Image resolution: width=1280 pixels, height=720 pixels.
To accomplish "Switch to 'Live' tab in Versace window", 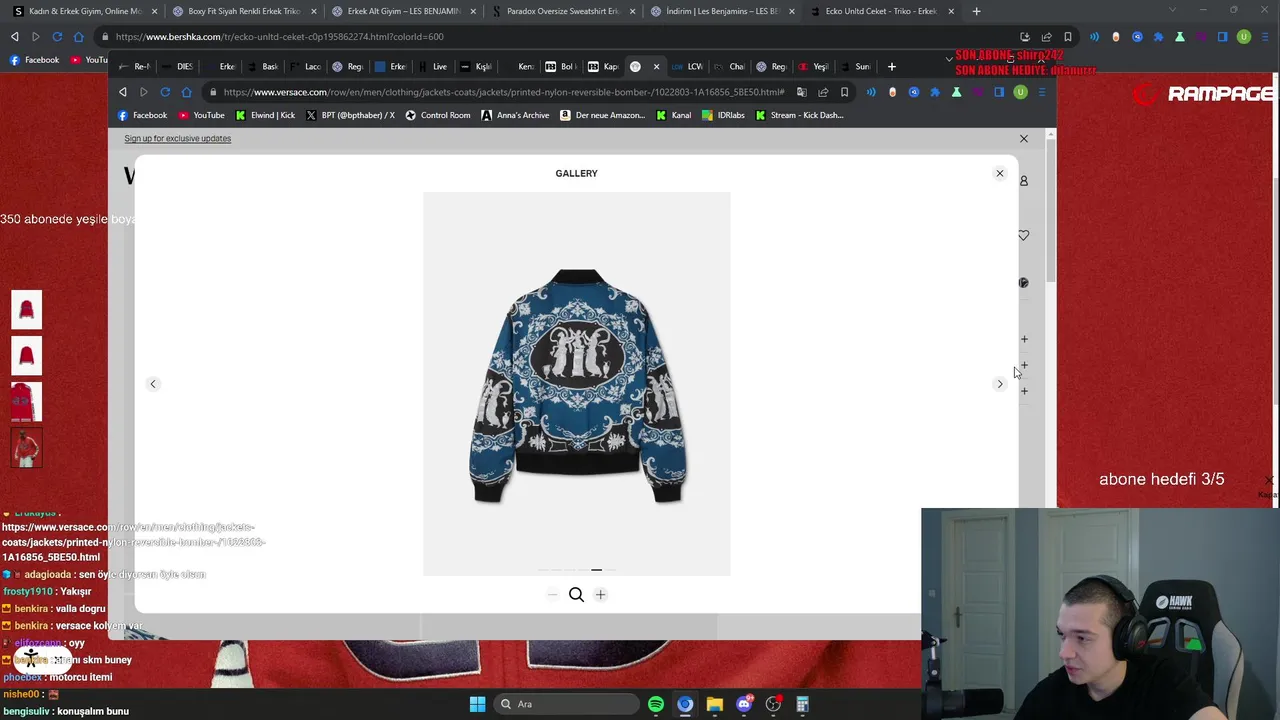I will point(433,67).
